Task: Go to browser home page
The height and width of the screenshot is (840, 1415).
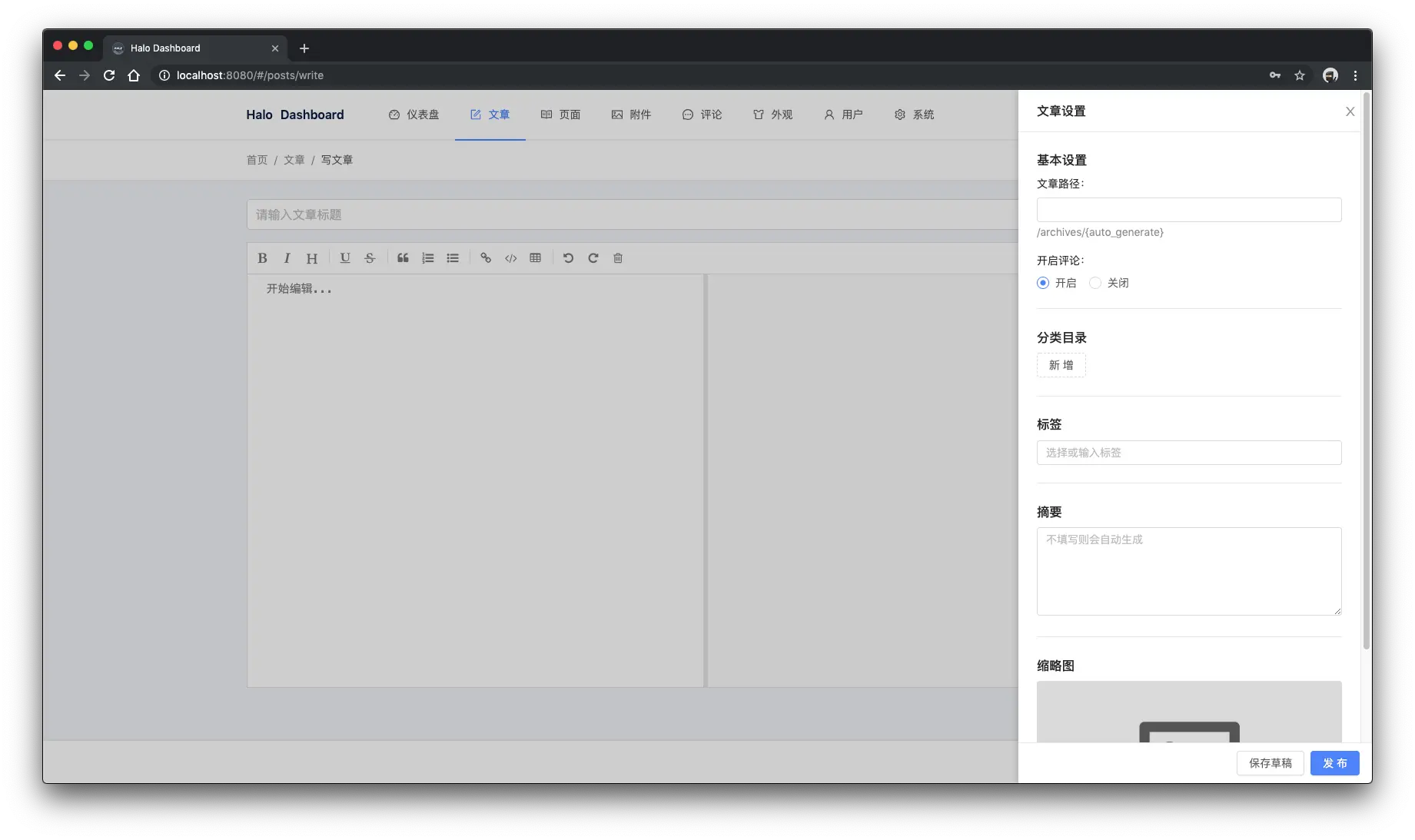Action: [x=134, y=75]
